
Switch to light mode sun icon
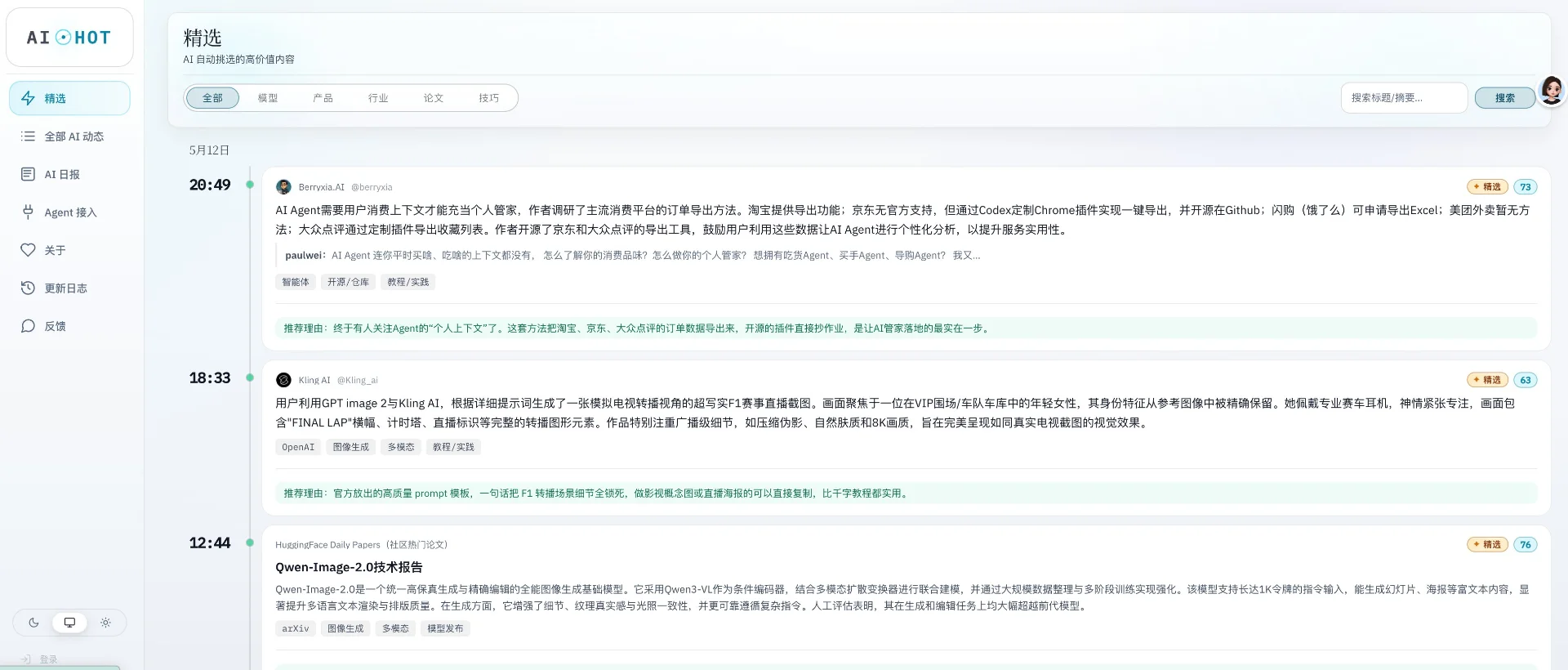point(105,623)
